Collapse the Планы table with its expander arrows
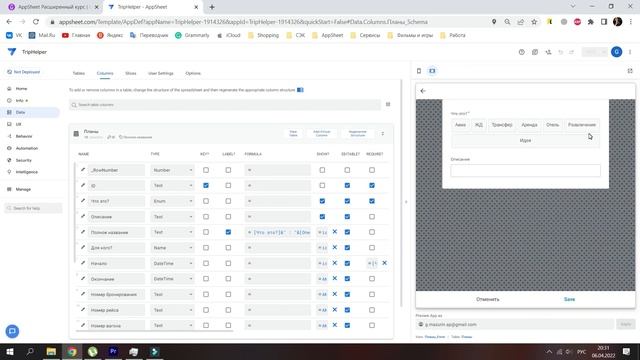 pos(382,134)
